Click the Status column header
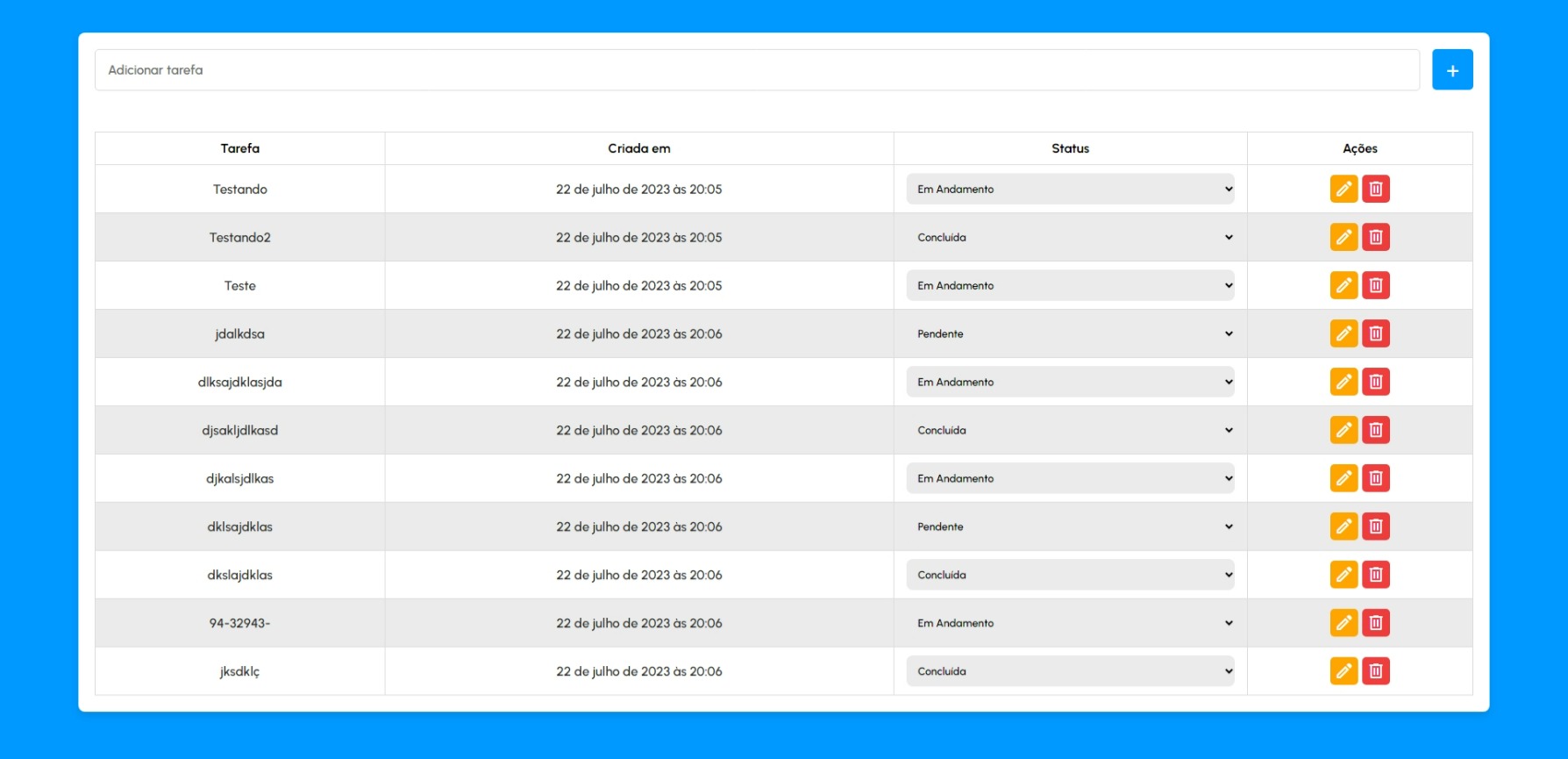Viewport: 1568px width, 759px height. click(1070, 148)
